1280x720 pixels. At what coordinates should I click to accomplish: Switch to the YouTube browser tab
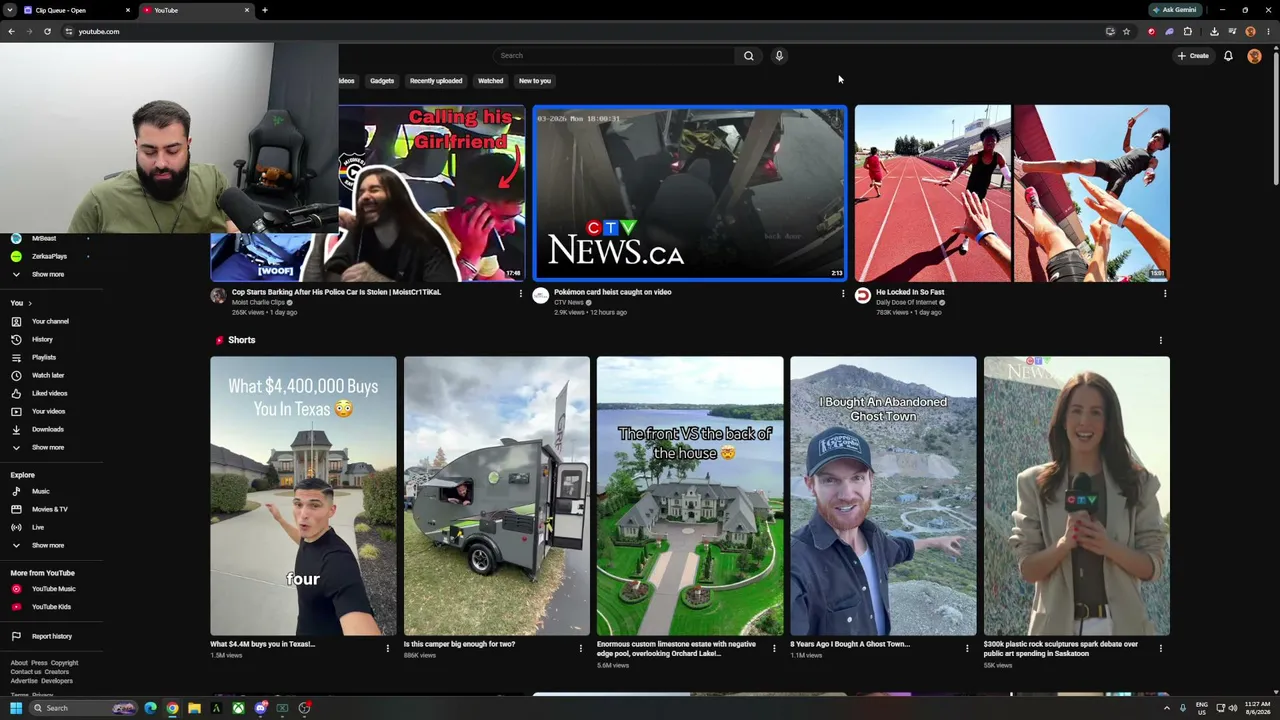tap(196, 10)
